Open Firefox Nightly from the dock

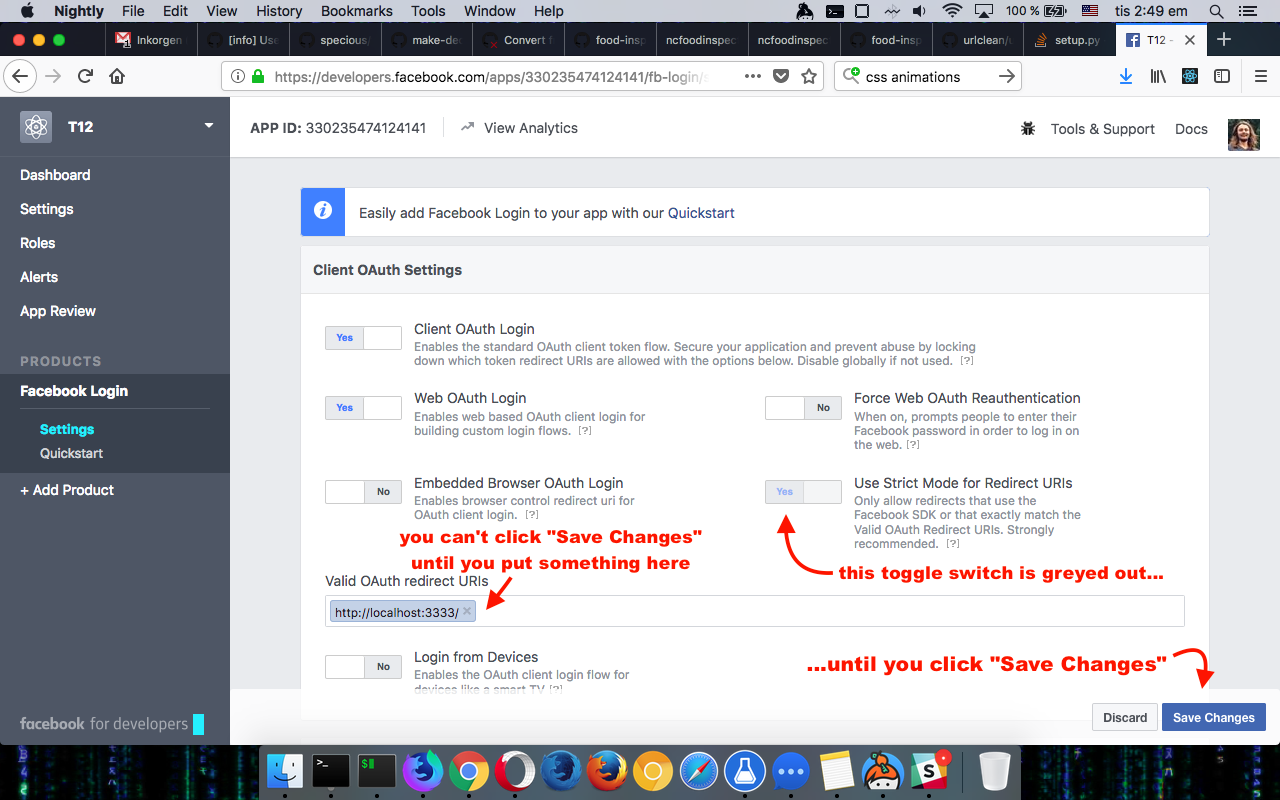[x=423, y=771]
